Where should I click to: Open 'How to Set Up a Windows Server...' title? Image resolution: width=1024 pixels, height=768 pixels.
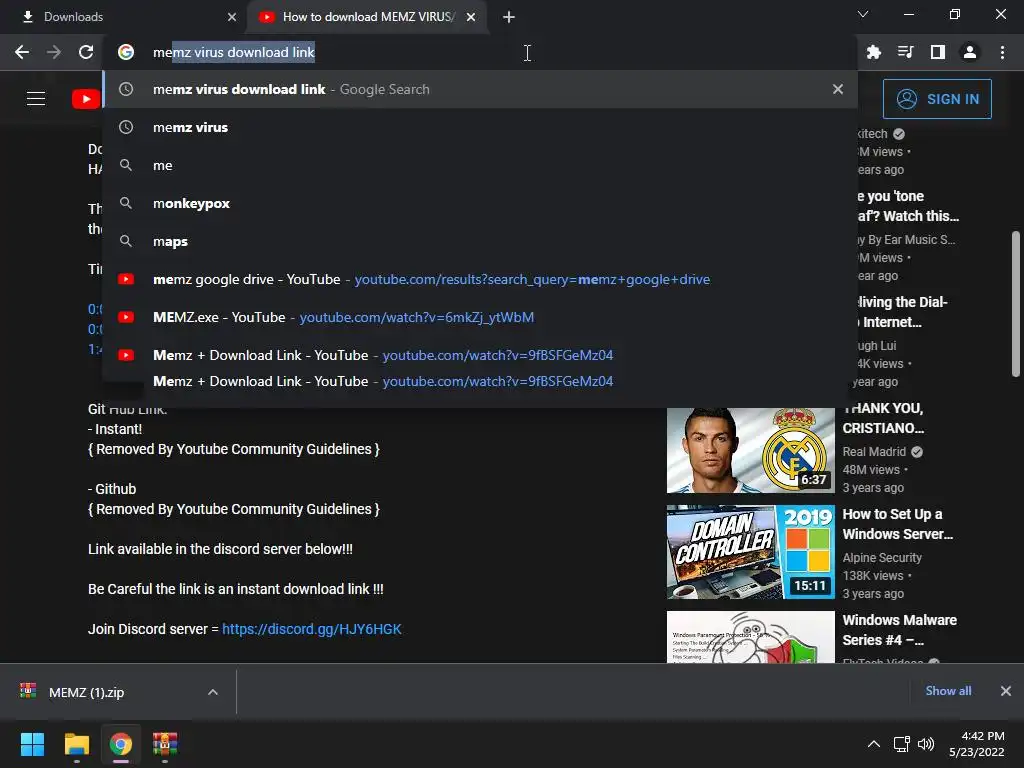(x=897, y=524)
